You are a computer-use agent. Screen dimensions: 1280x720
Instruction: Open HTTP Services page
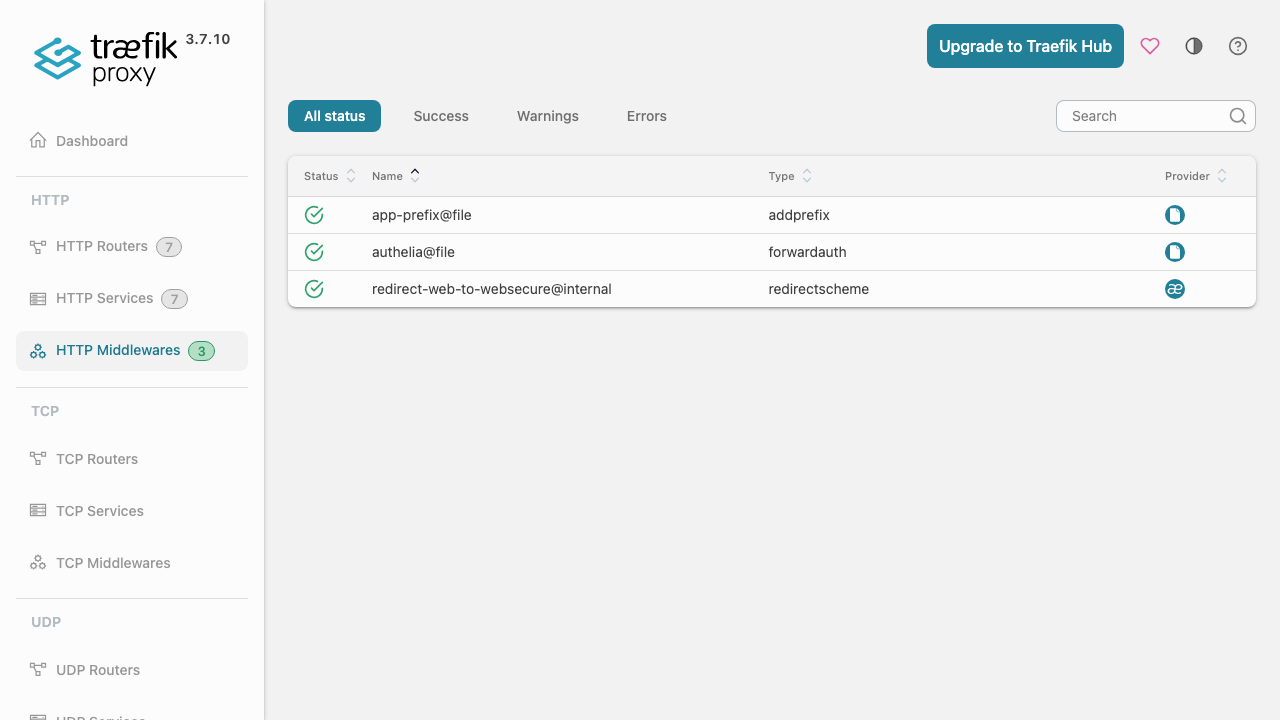click(x=132, y=299)
